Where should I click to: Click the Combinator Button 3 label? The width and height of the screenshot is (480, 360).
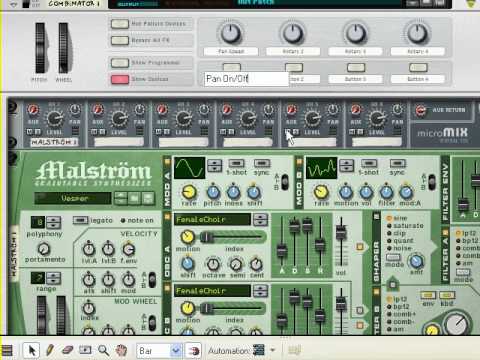355,79
